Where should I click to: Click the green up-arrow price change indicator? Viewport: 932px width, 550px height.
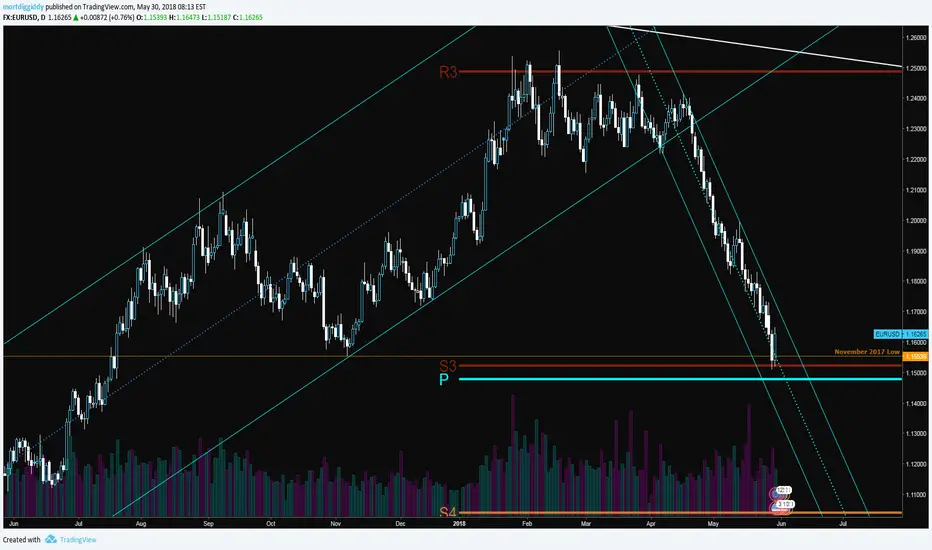point(75,17)
